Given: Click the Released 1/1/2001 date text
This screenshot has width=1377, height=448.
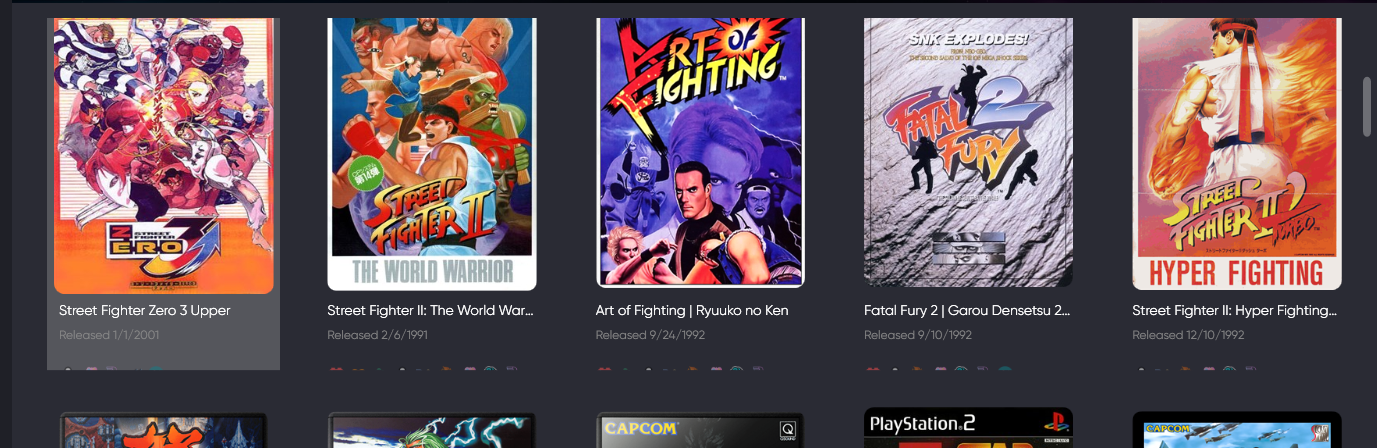Looking at the screenshot, I should (x=109, y=335).
